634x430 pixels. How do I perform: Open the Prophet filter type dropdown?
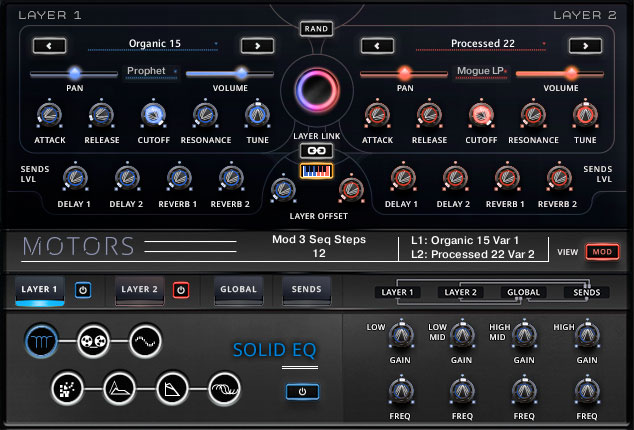click(x=152, y=72)
